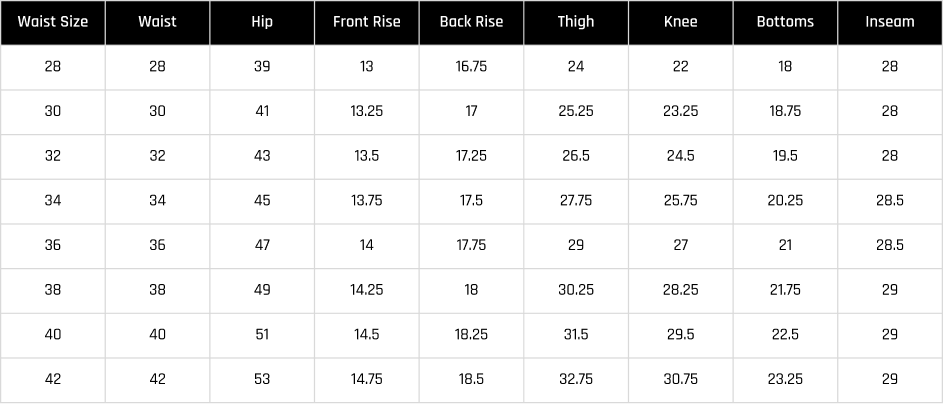Click the knee value 23.25
The image size is (943, 404).
[x=681, y=112]
